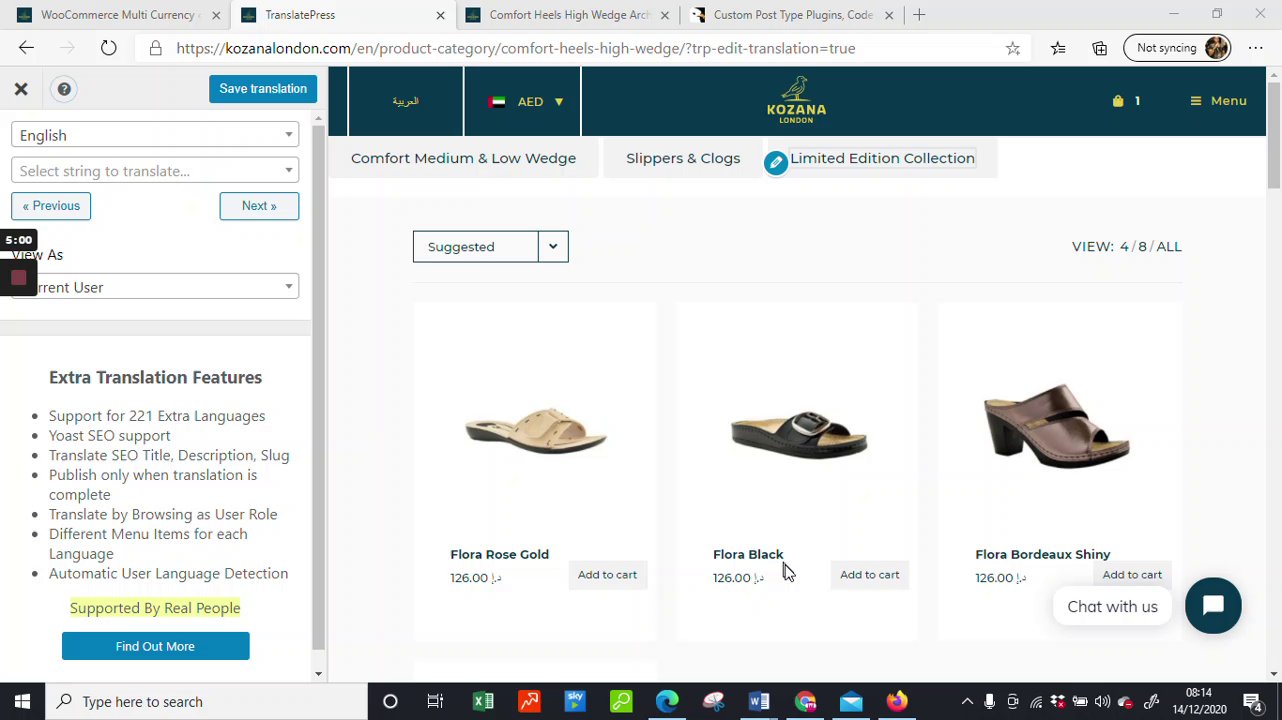
Task: Click Flora Rose Gold sandal image
Action: pos(535,430)
